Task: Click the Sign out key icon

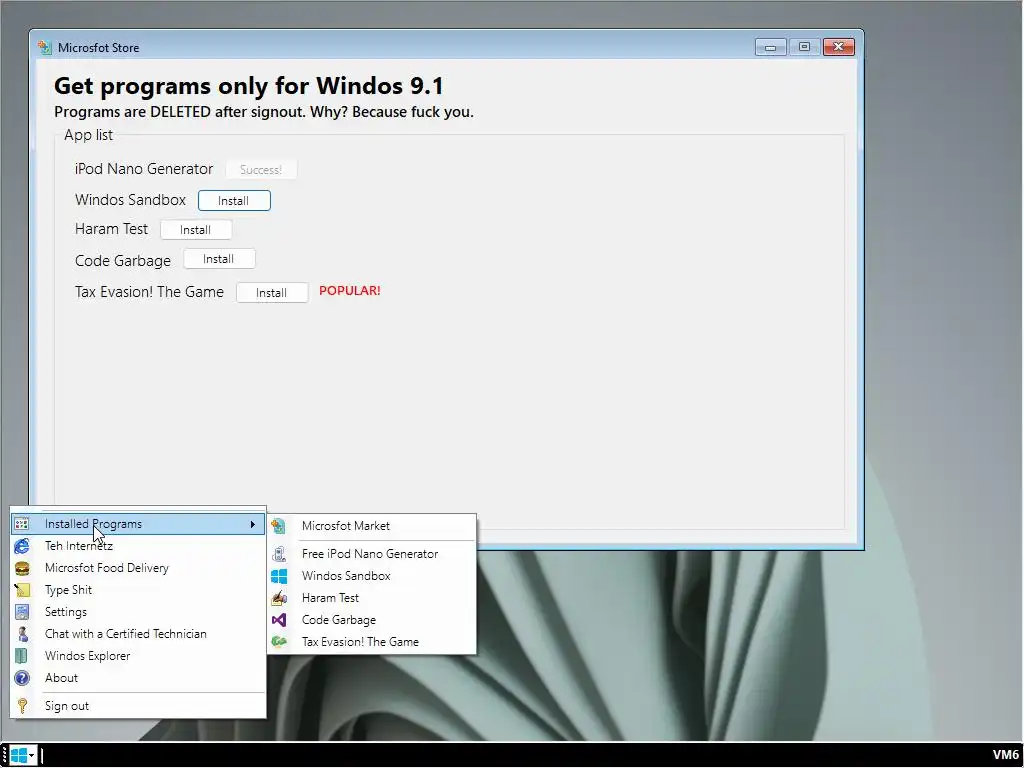Action: coord(22,706)
